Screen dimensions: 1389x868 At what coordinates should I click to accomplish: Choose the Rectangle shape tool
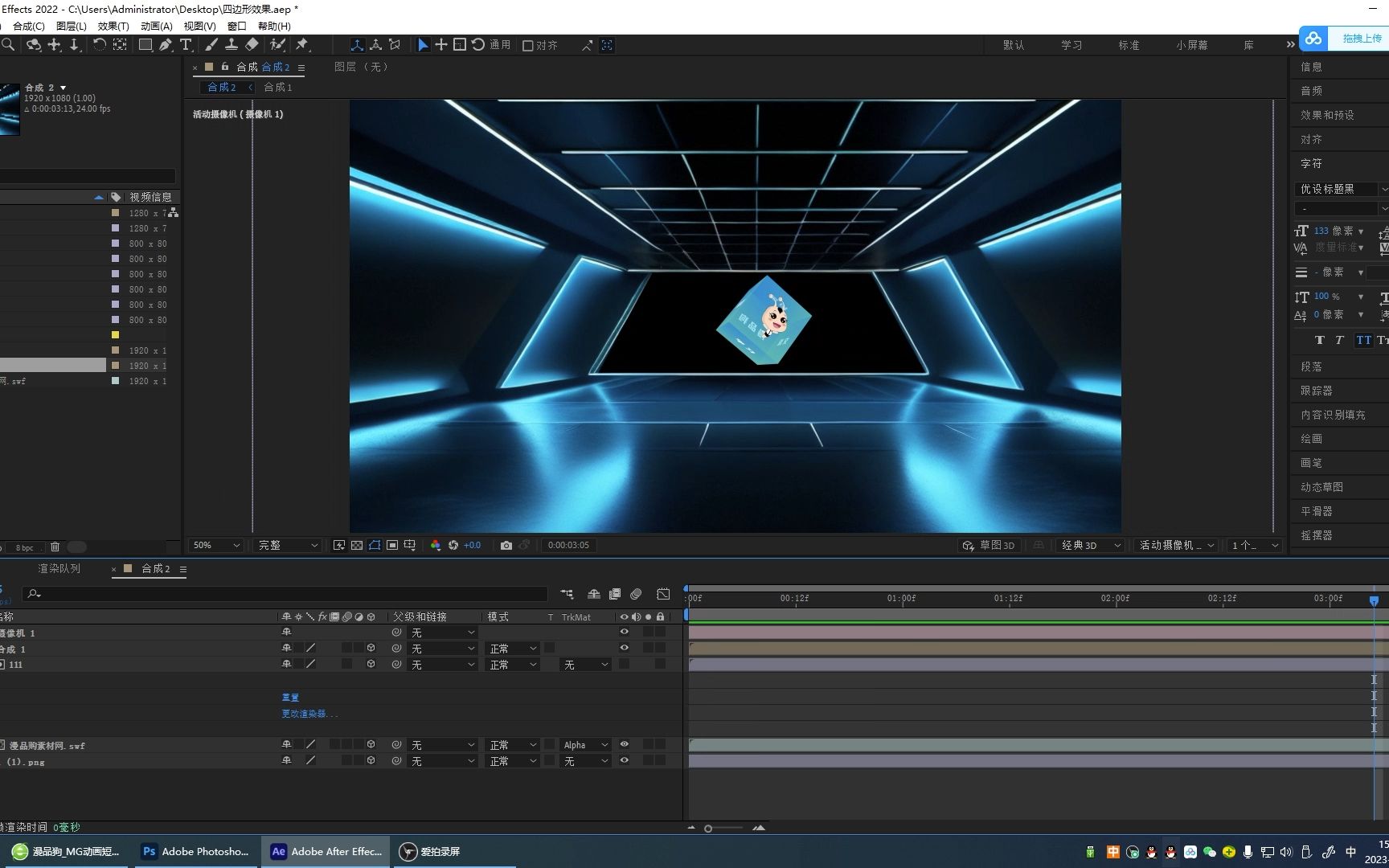145,45
